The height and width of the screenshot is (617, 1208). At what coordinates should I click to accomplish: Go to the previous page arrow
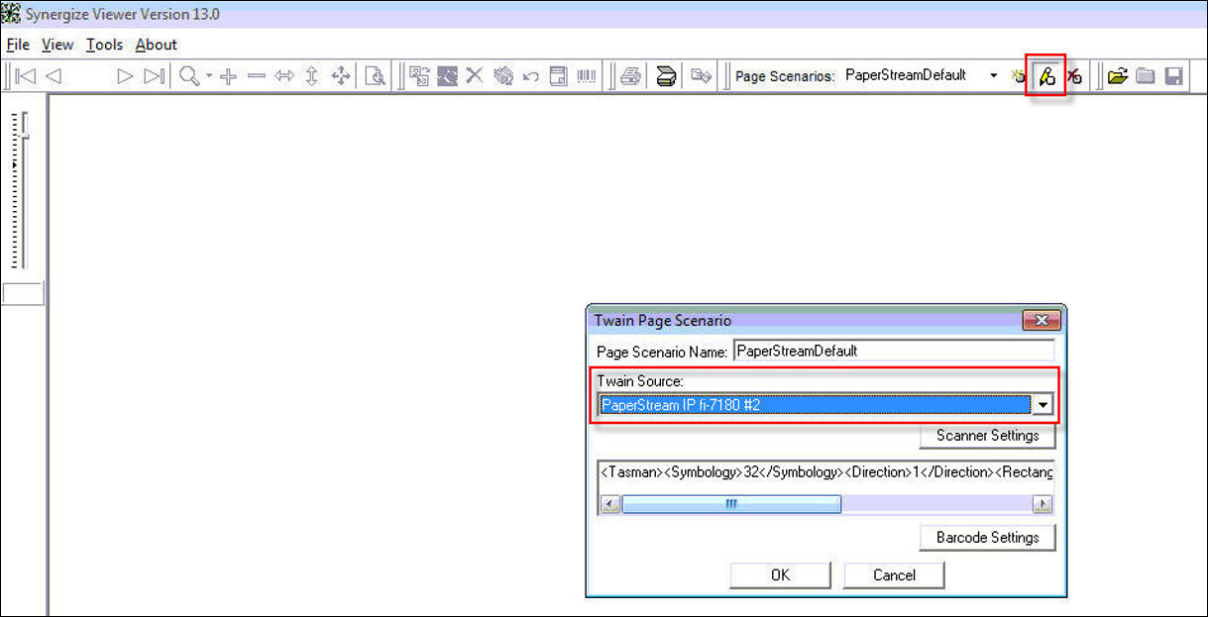coord(54,76)
